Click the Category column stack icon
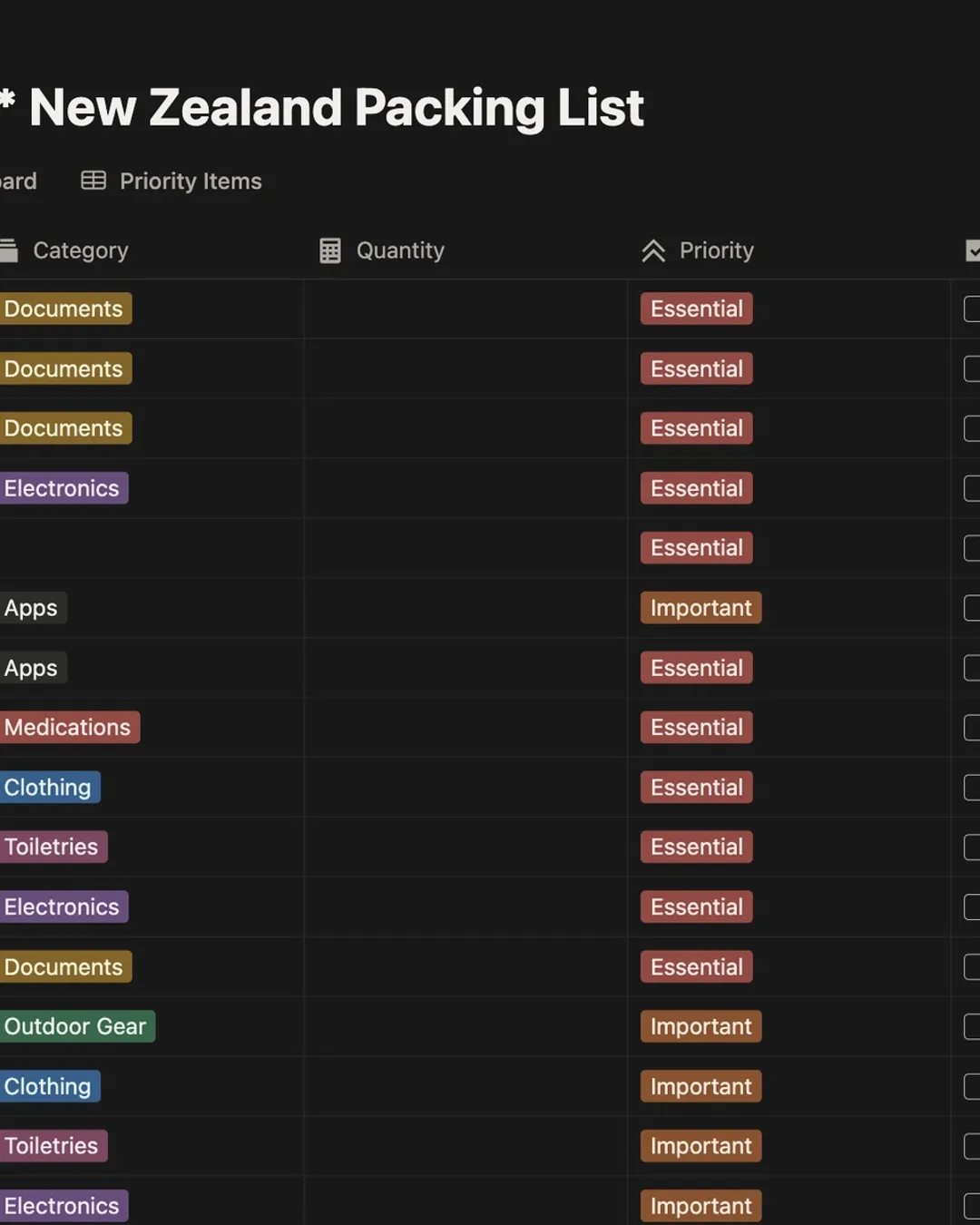Image resolution: width=980 pixels, height=1225 pixels. [x=9, y=250]
